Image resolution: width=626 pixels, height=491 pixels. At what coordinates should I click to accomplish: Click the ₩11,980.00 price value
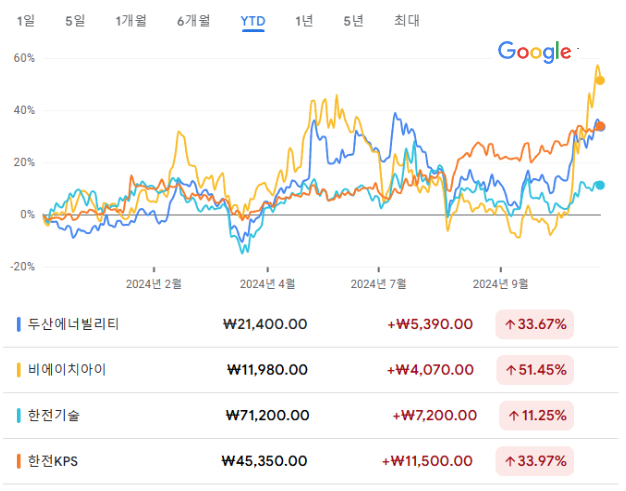pos(267,370)
